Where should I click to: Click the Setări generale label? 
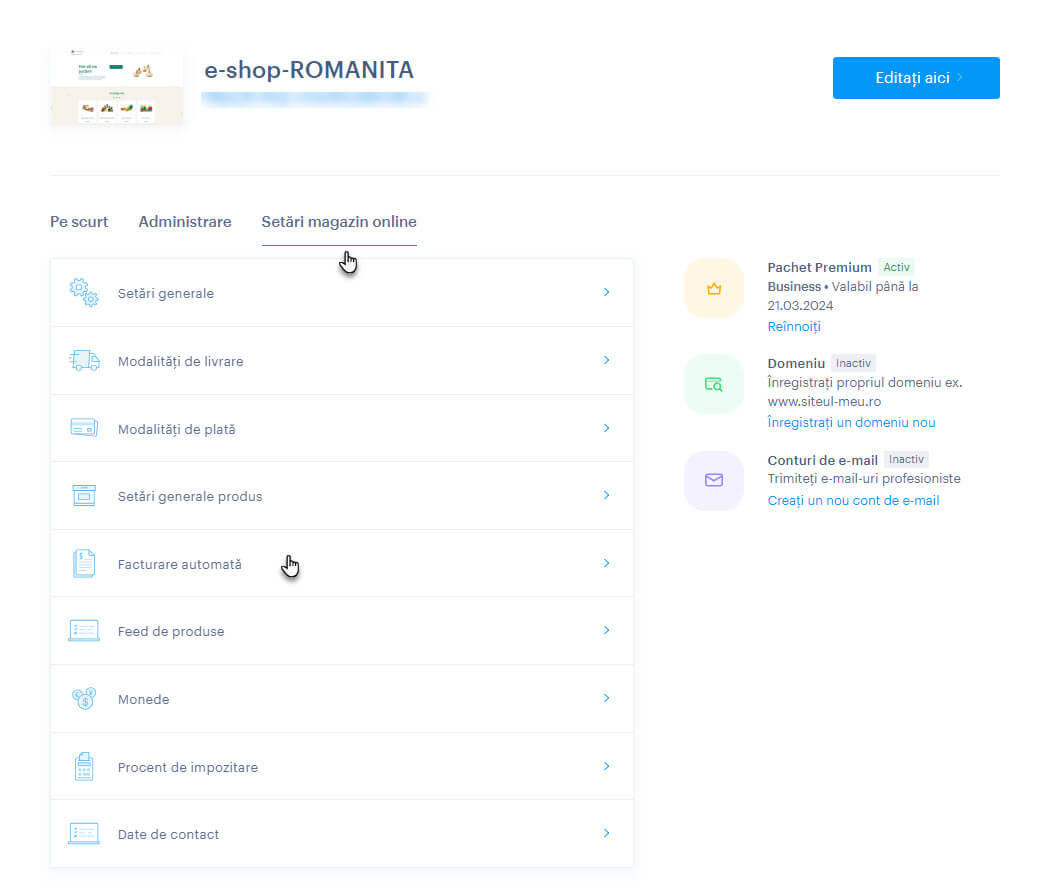click(x=166, y=293)
